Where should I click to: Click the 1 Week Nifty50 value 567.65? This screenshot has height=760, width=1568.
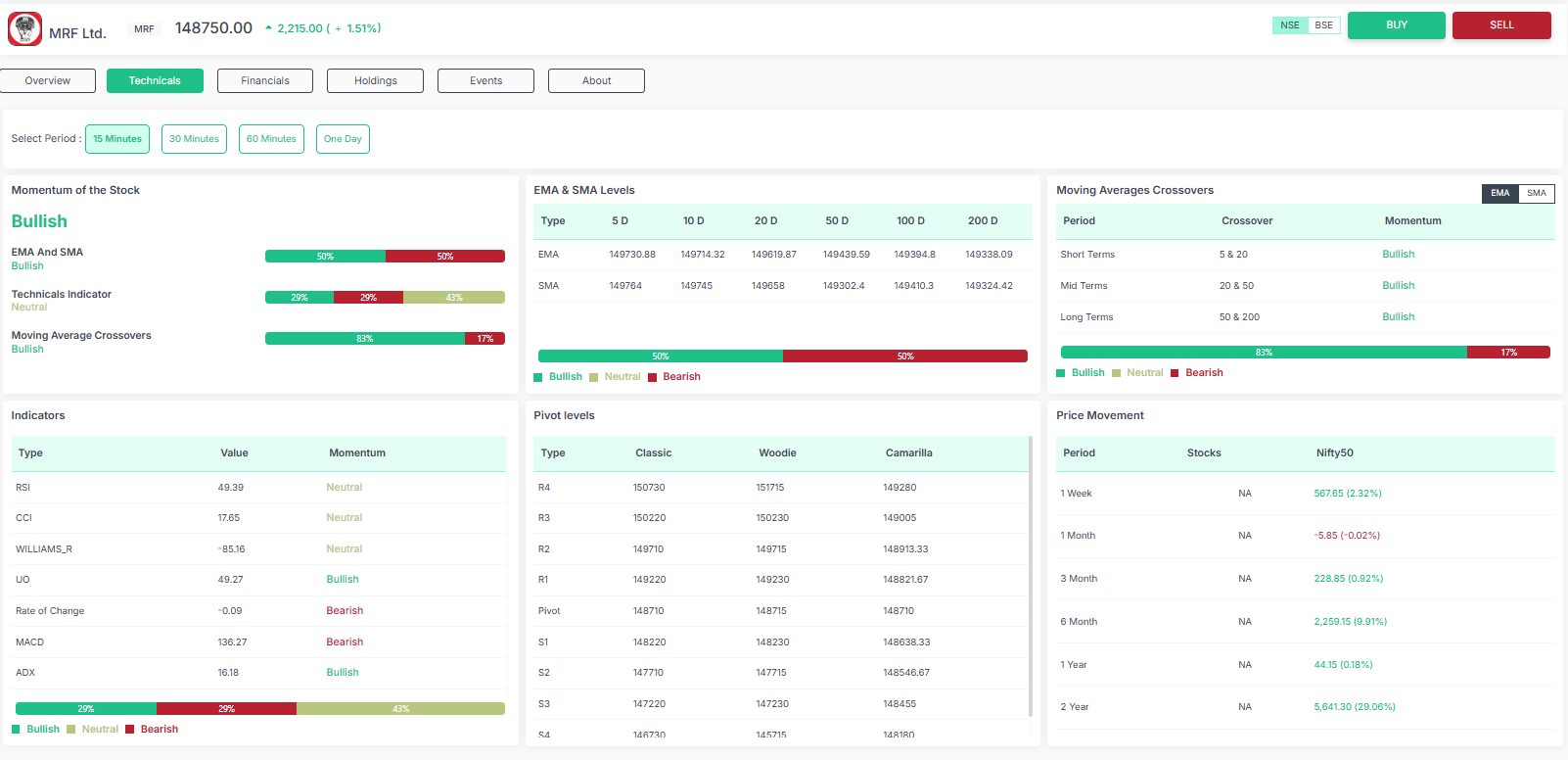(x=1348, y=494)
